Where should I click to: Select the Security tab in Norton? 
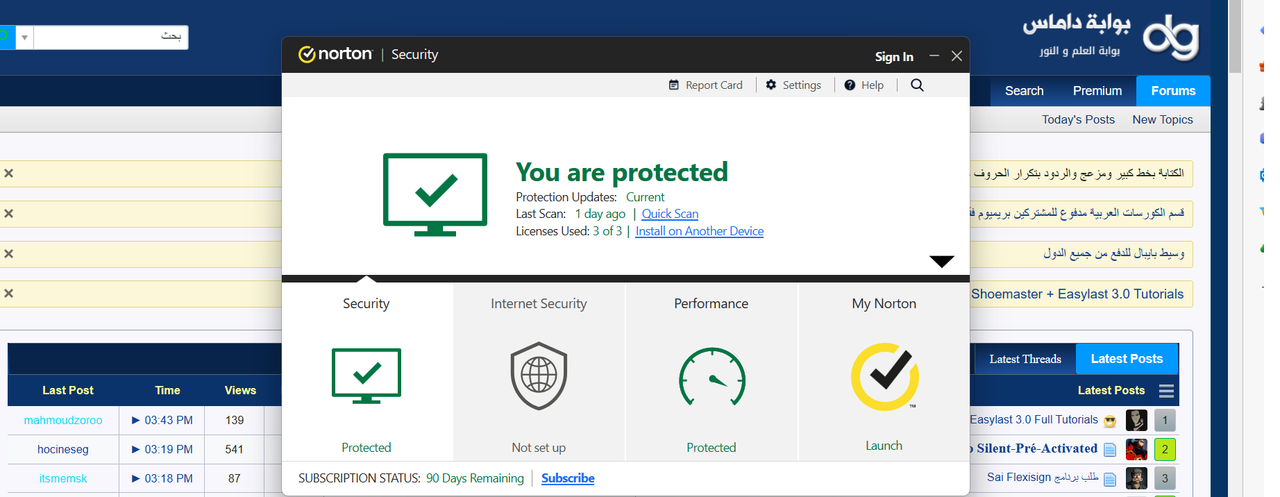coord(367,372)
